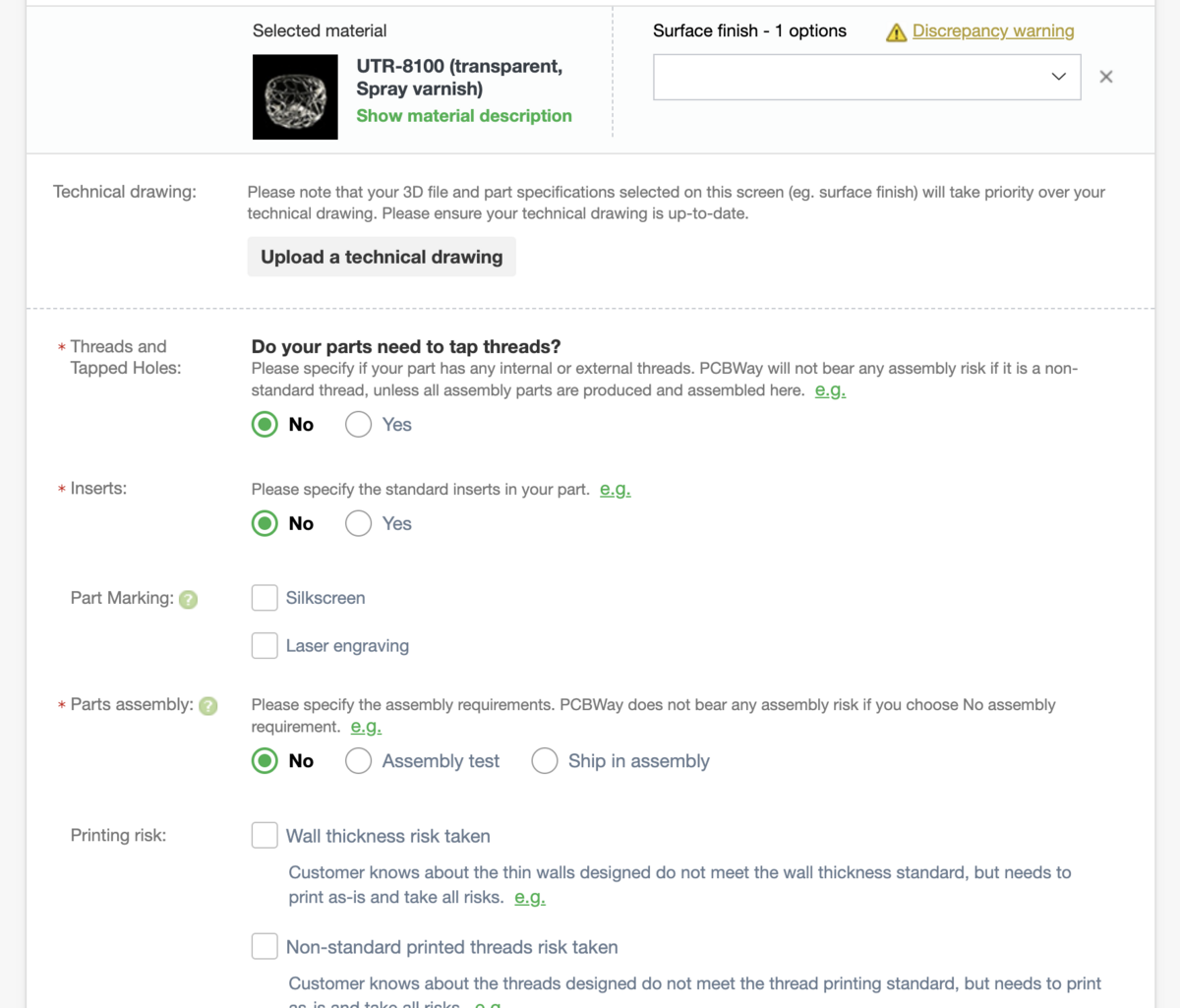Click Upload a technical drawing button

click(382, 257)
